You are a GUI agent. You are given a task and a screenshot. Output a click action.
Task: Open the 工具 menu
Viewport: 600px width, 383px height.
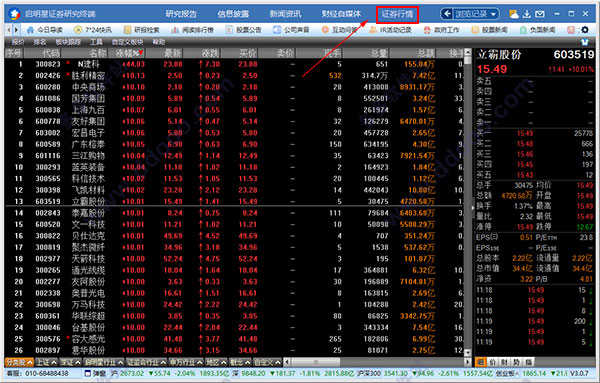(96, 42)
